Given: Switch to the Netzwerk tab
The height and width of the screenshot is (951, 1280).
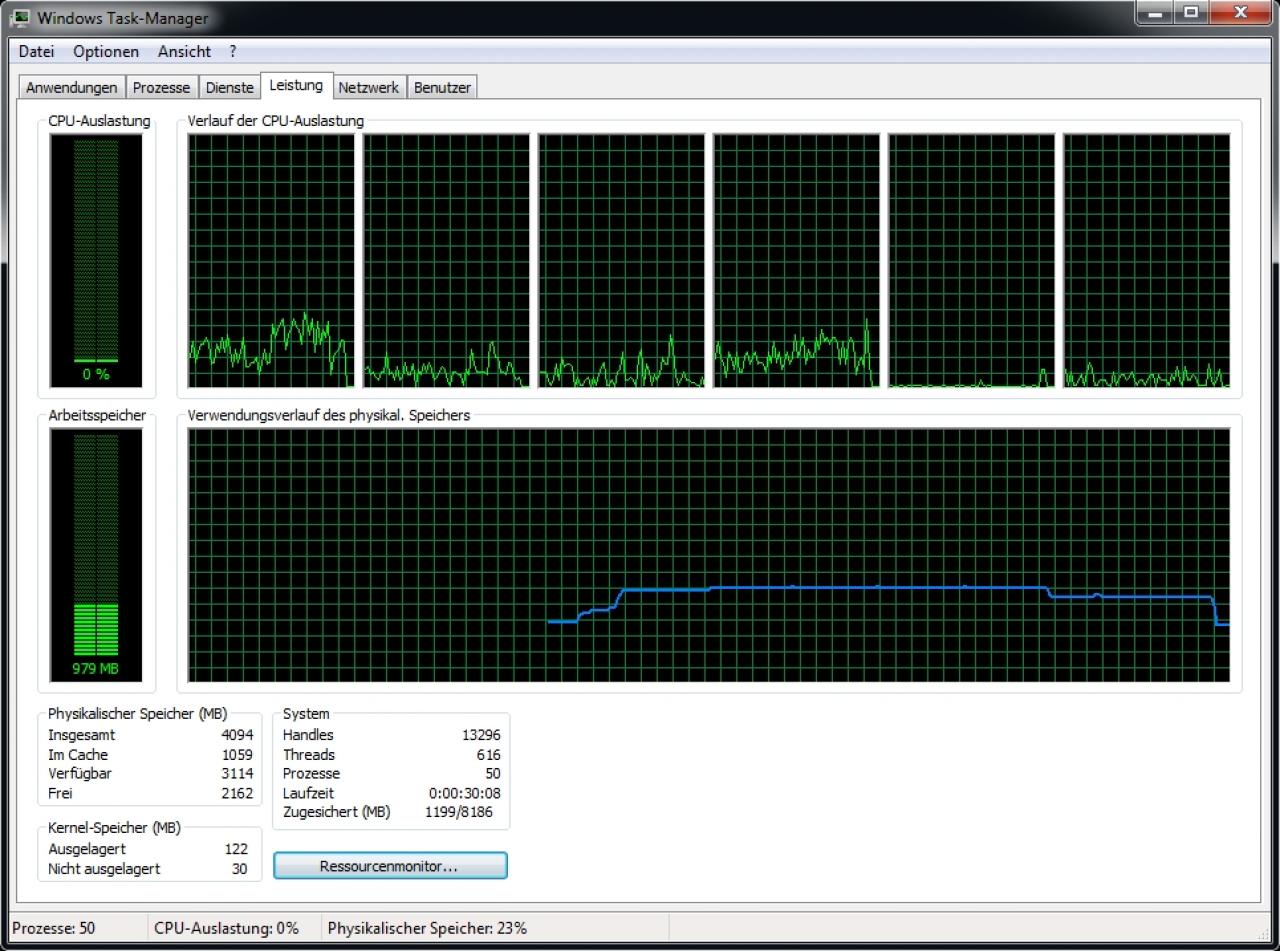Looking at the screenshot, I should [368, 87].
